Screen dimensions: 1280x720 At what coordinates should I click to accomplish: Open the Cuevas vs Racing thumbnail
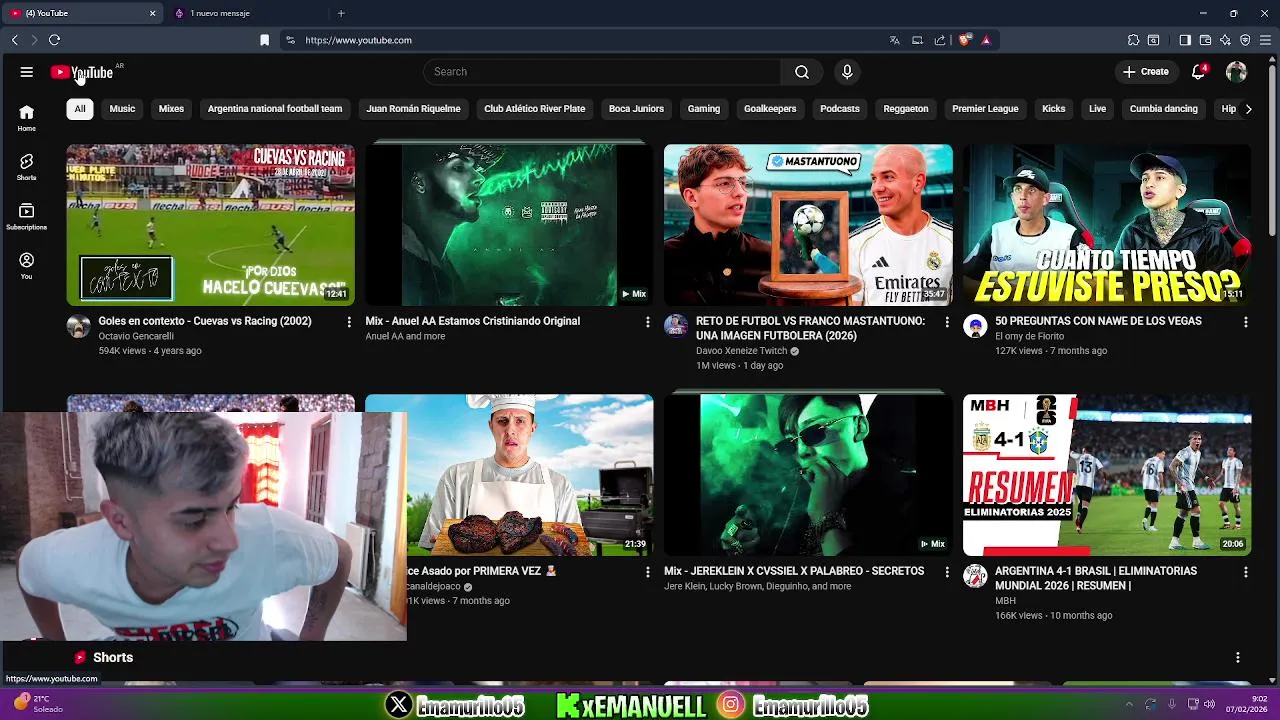(210, 225)
